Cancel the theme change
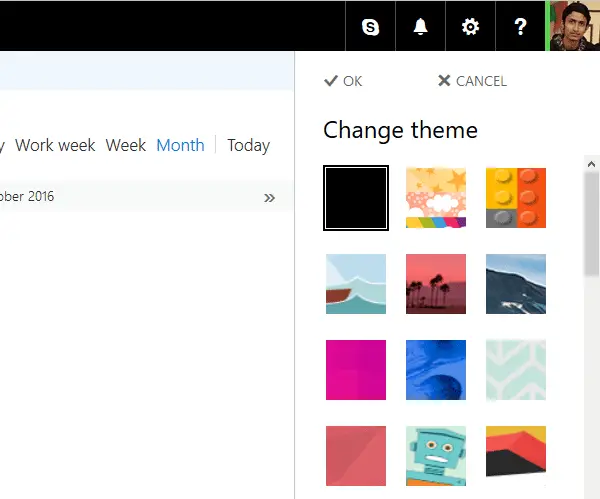The height and width of the screenshot is (499, 600). click(x=472, y=81)
